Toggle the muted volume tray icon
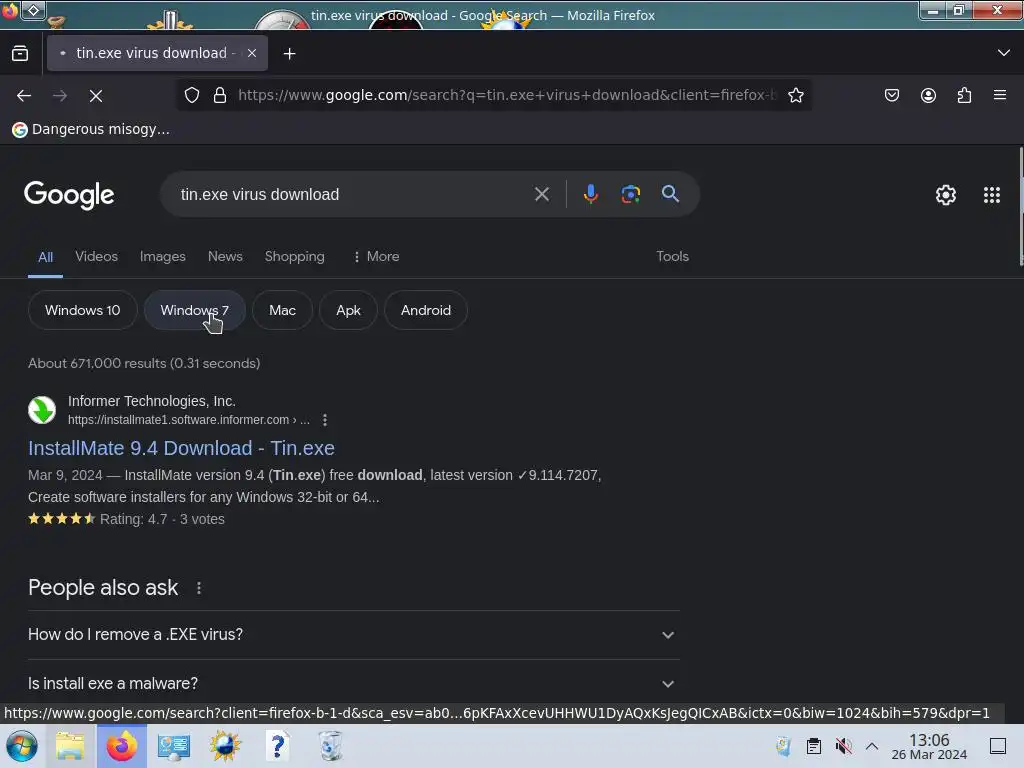Viewport: 1024px width, 768px height. coord(843,746)
